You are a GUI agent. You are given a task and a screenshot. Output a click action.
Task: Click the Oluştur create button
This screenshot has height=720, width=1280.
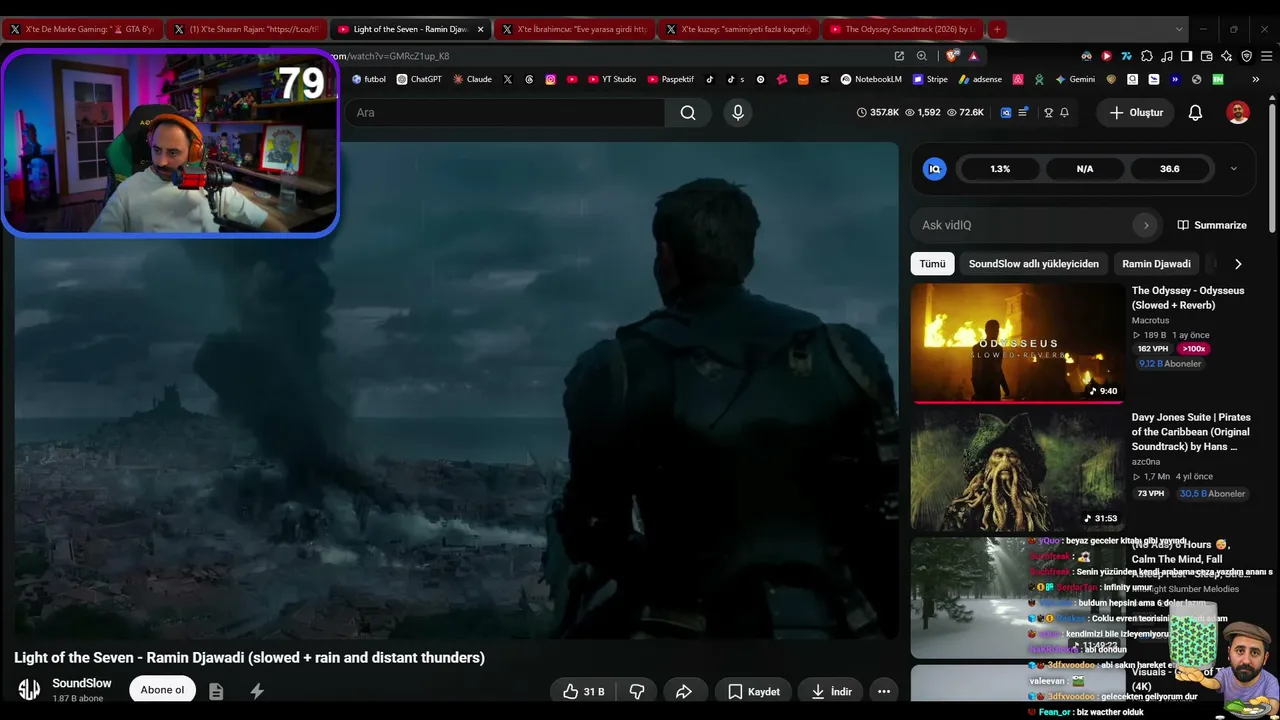pos(1135,113)
